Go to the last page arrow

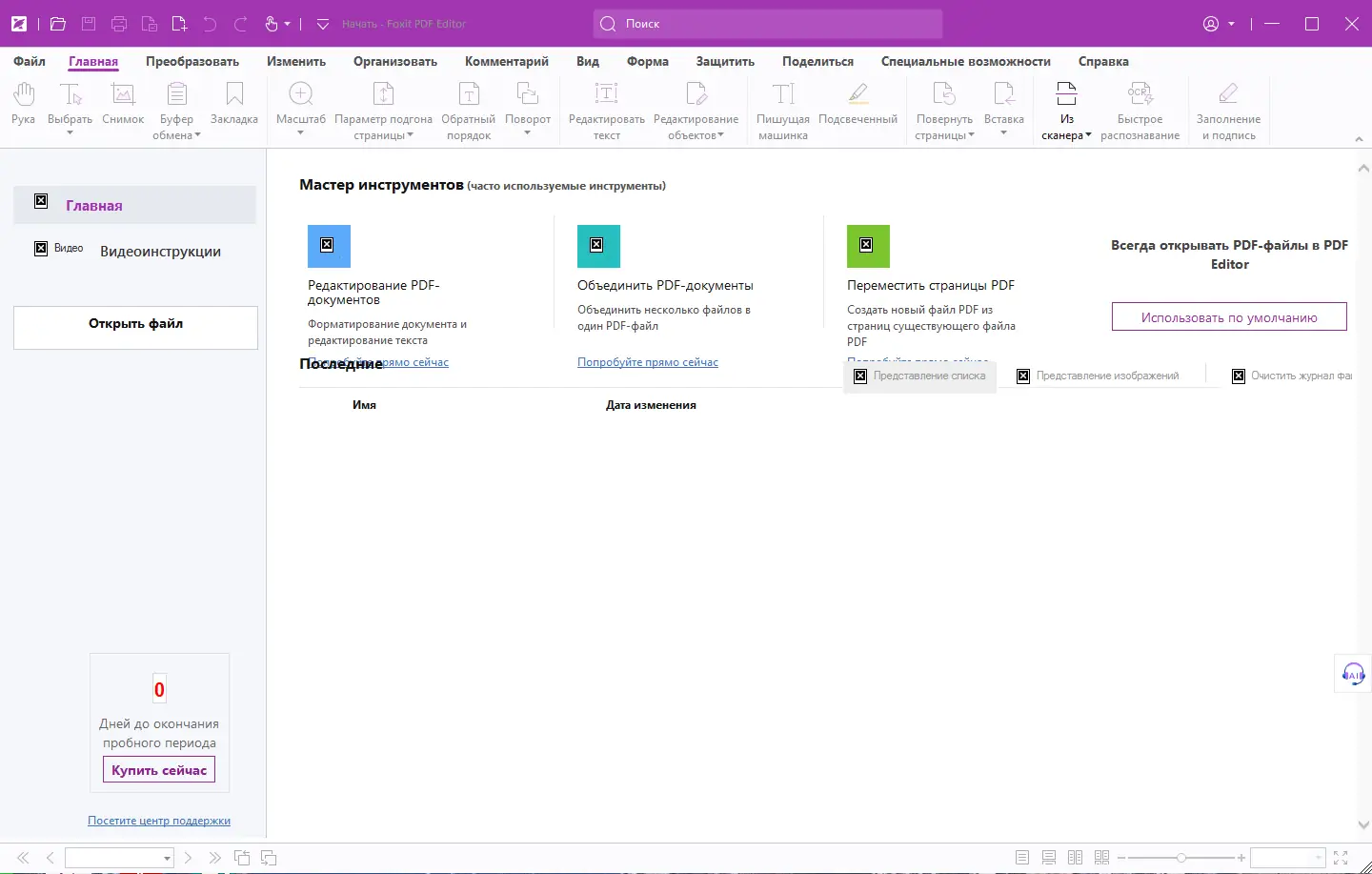point(214,858)
